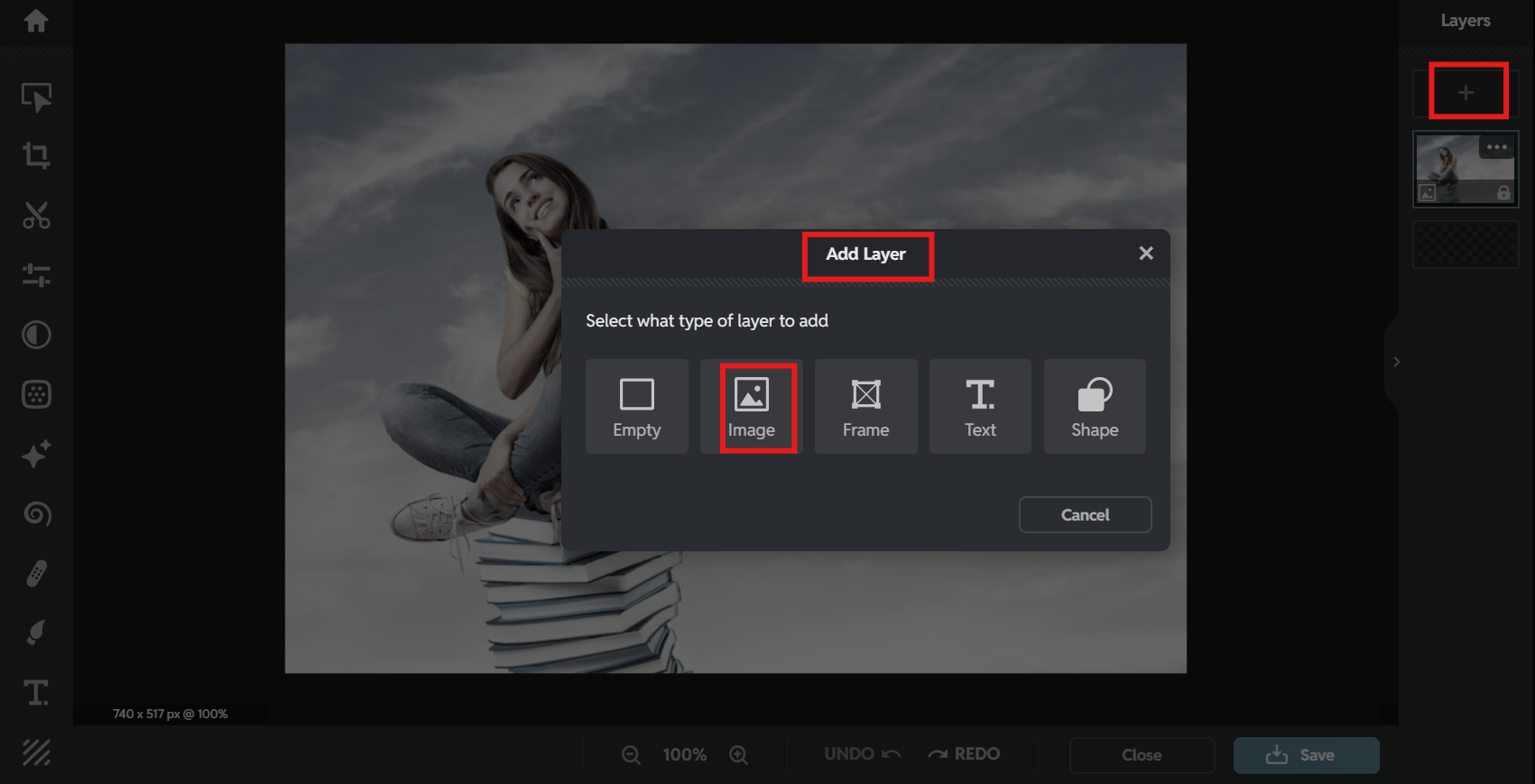The image size is (1535, 784).
Task: Choose the Empty layer type
Action: (637, 407)
